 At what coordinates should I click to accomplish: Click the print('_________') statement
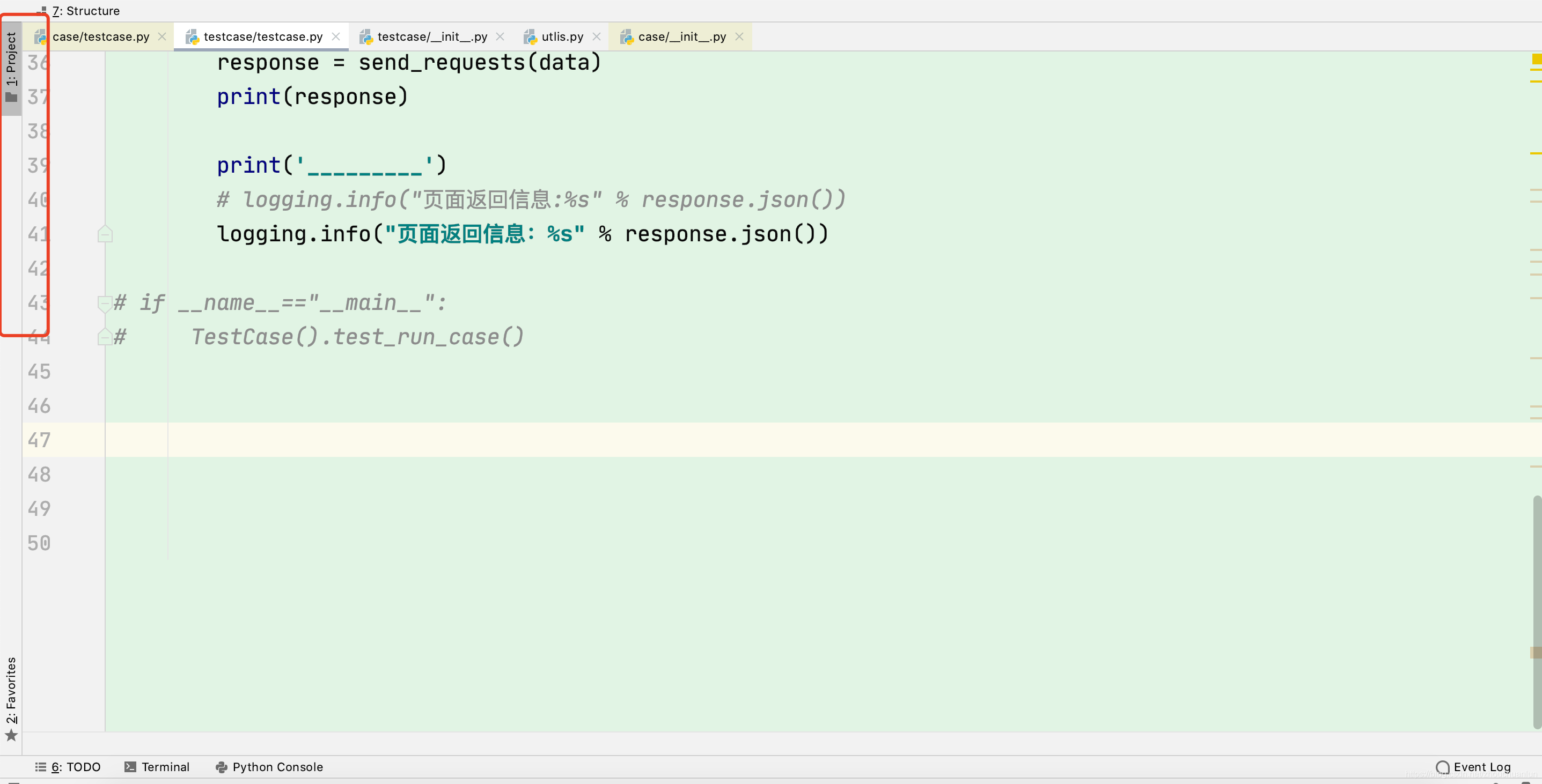coord(332,165)
